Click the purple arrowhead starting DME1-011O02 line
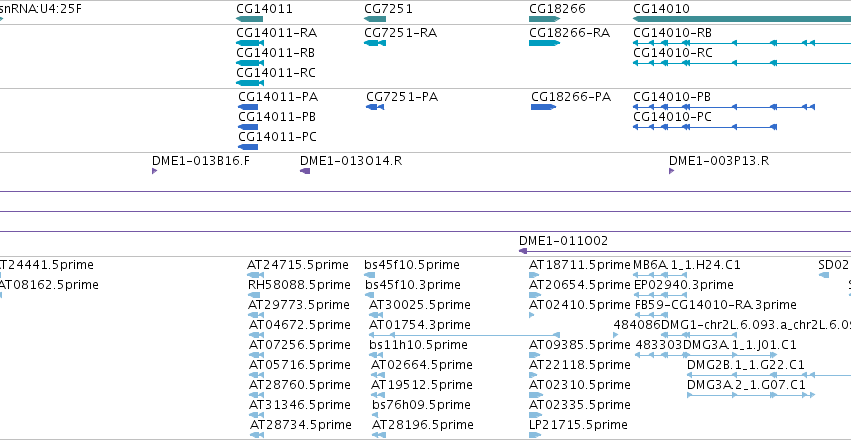The image size is (851, 440). tap(523, 251)
